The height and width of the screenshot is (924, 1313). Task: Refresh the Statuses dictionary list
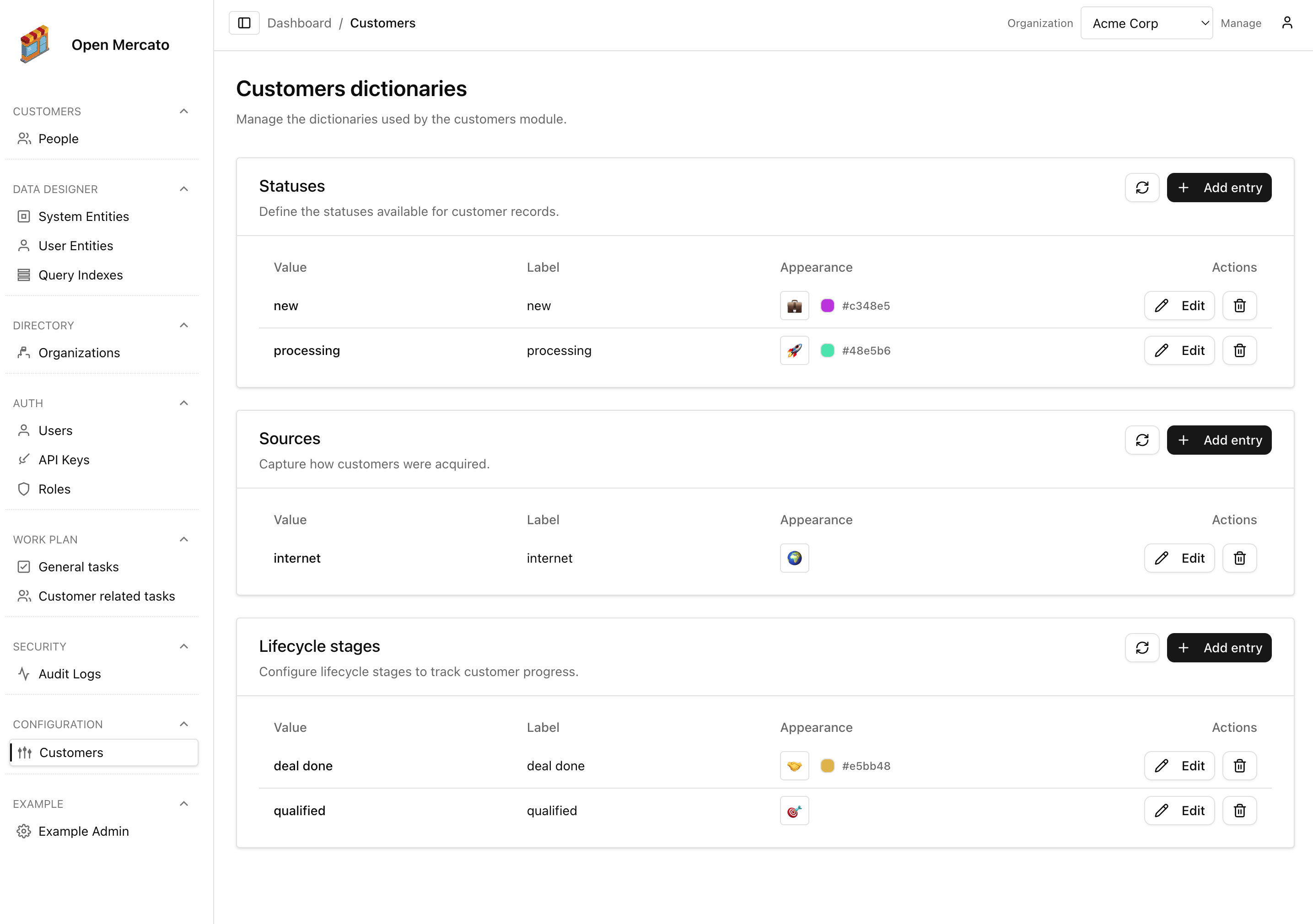[1142, 187]
